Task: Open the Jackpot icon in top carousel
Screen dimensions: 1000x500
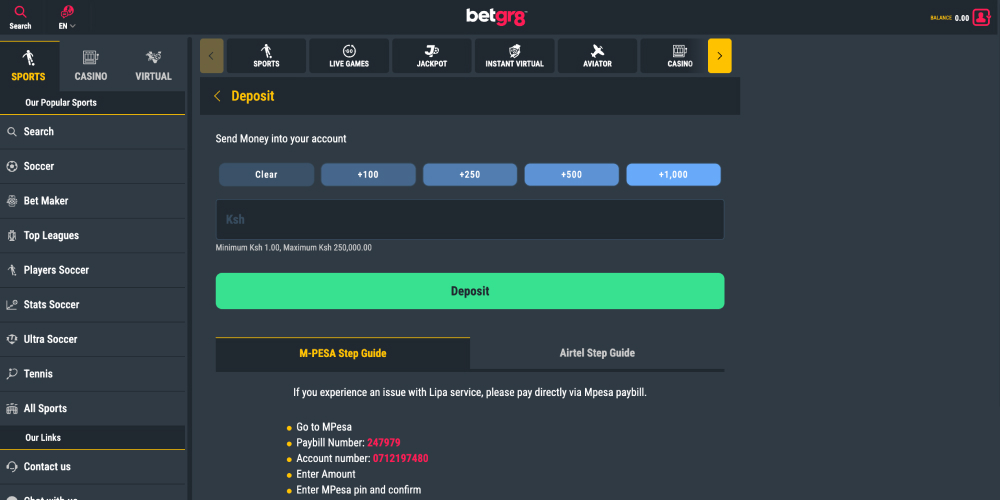Action: (x=432, y=51)
